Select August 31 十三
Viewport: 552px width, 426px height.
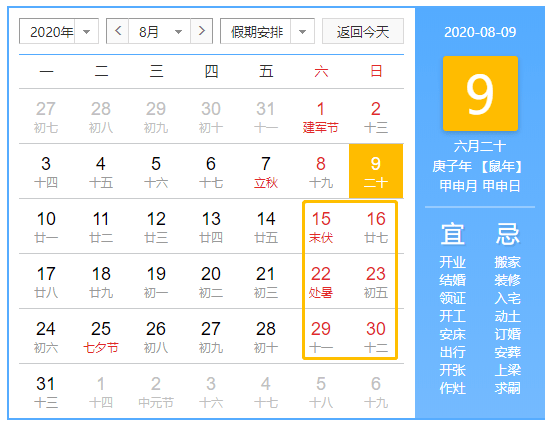pos(46,391)
